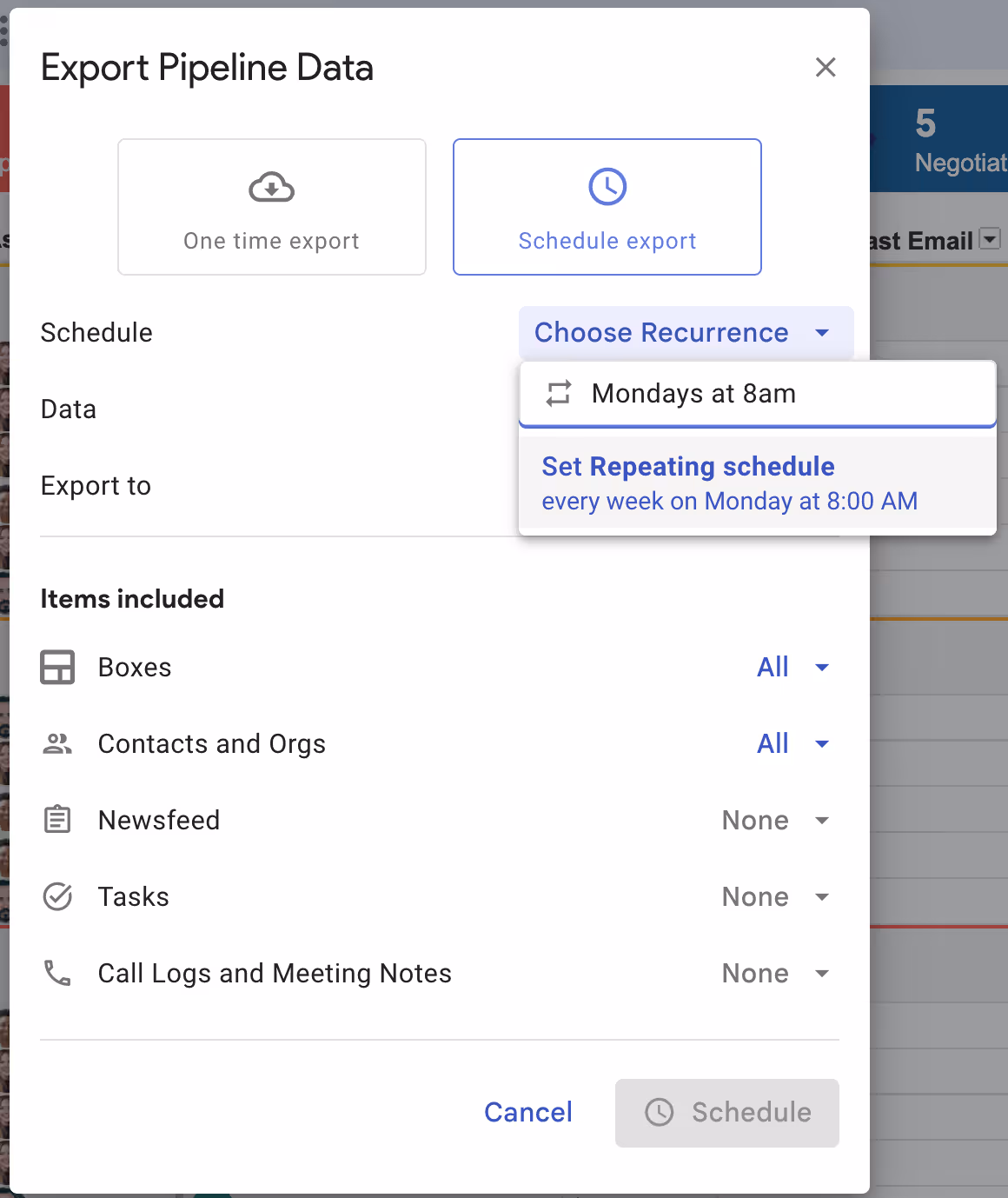
Task: Click the Contacts and Orgs label
Action: point(212,744)
